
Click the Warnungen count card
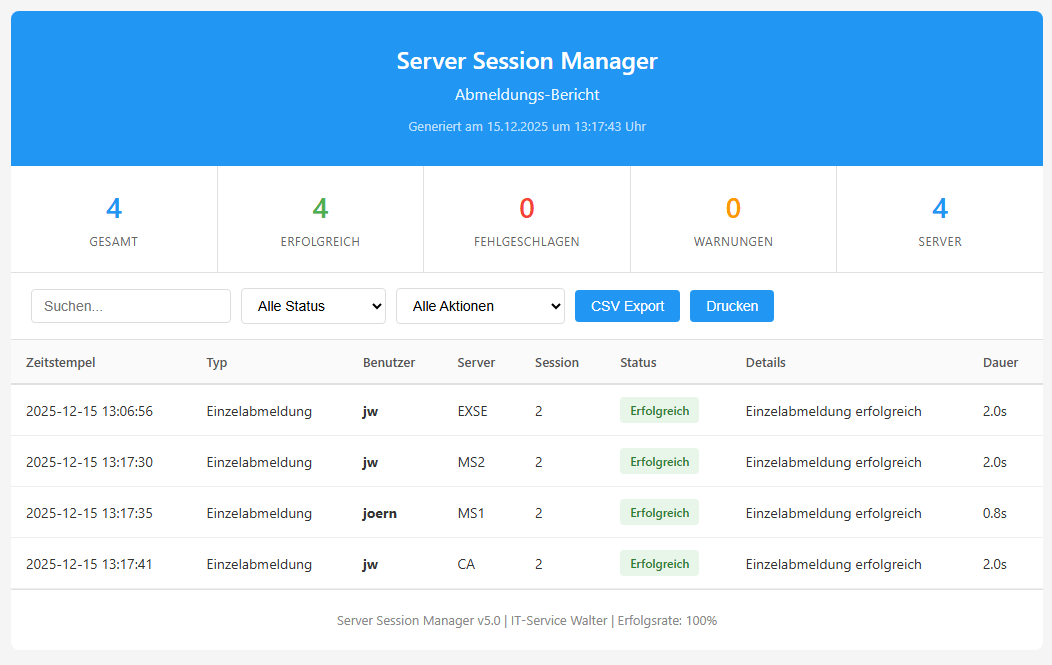(x=733, y=220)
